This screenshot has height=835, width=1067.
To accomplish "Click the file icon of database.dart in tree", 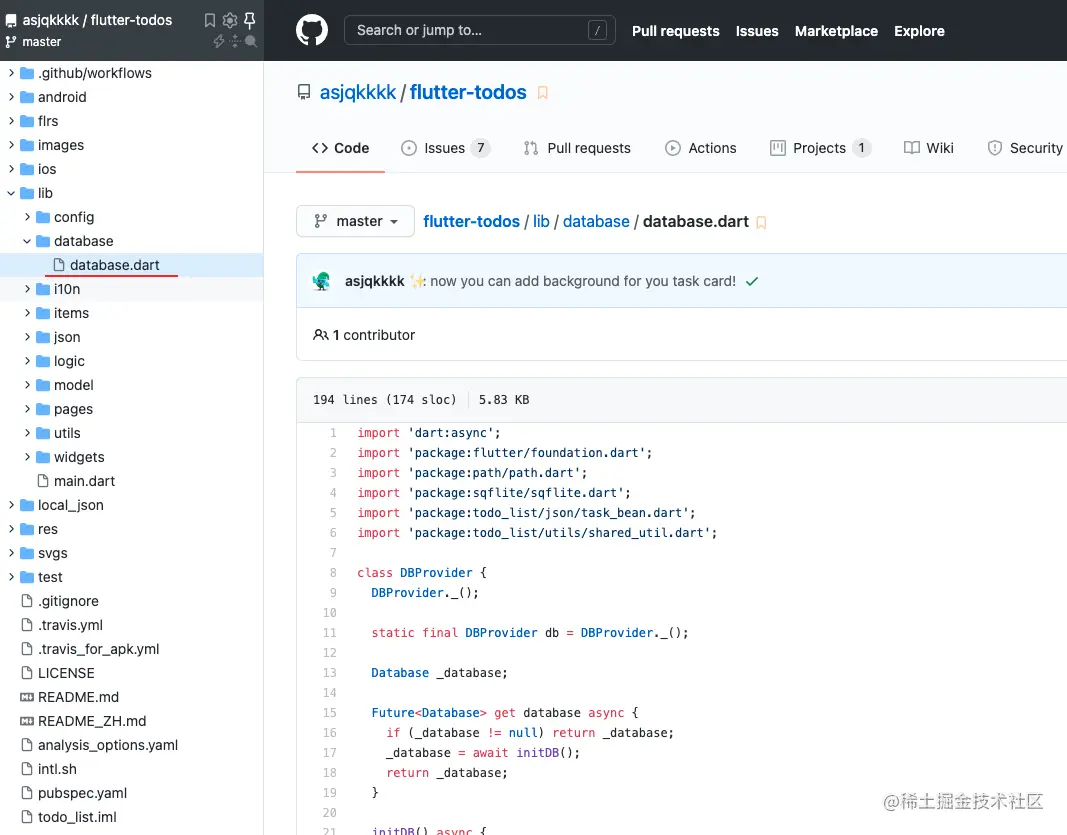I will [59, 265].
